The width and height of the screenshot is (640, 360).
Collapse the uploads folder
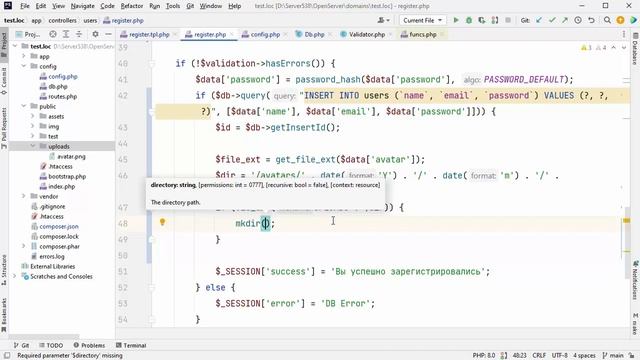tap(33, 146)
